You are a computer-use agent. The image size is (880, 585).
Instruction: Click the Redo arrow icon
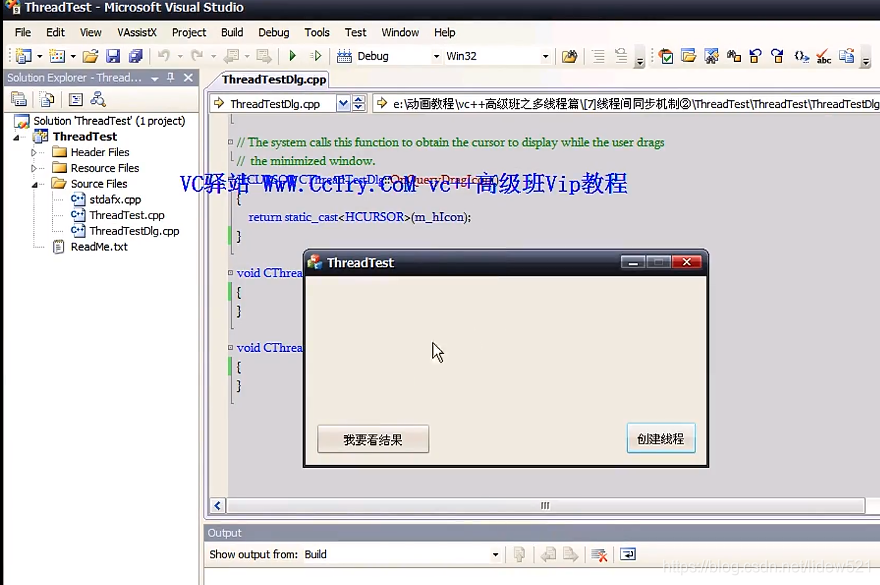coord(197,56)
